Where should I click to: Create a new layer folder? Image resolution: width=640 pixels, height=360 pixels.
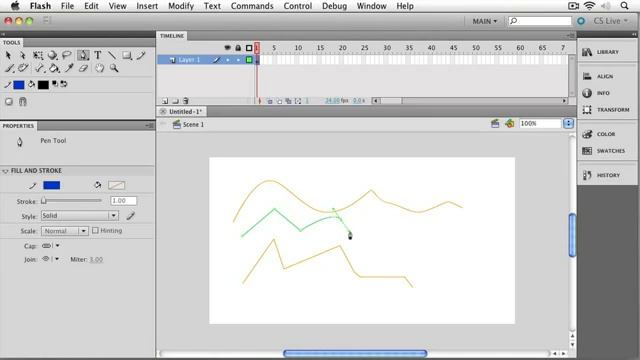pyautogui.click(x=175, y=101)
